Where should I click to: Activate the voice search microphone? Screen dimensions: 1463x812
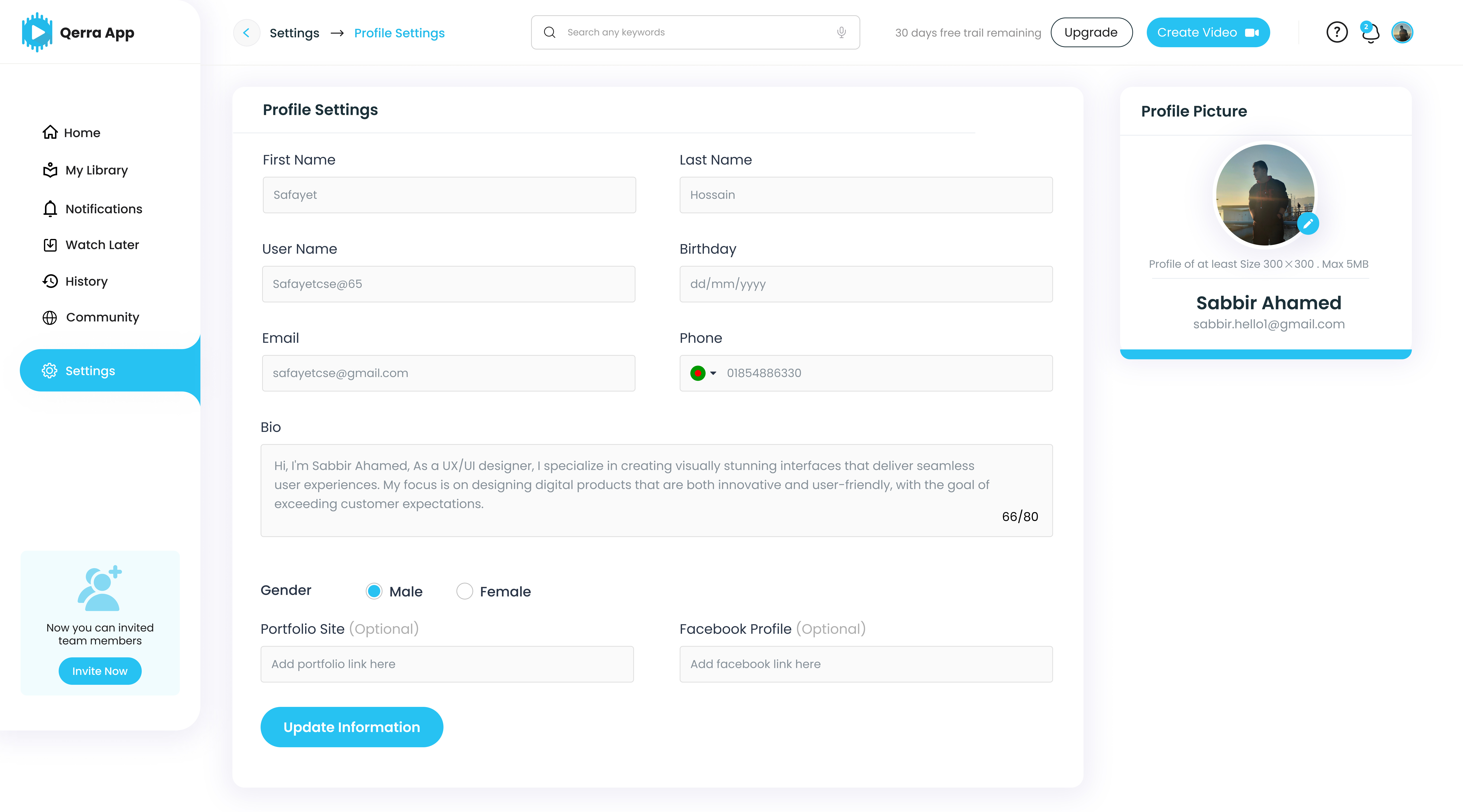[841, 32]
